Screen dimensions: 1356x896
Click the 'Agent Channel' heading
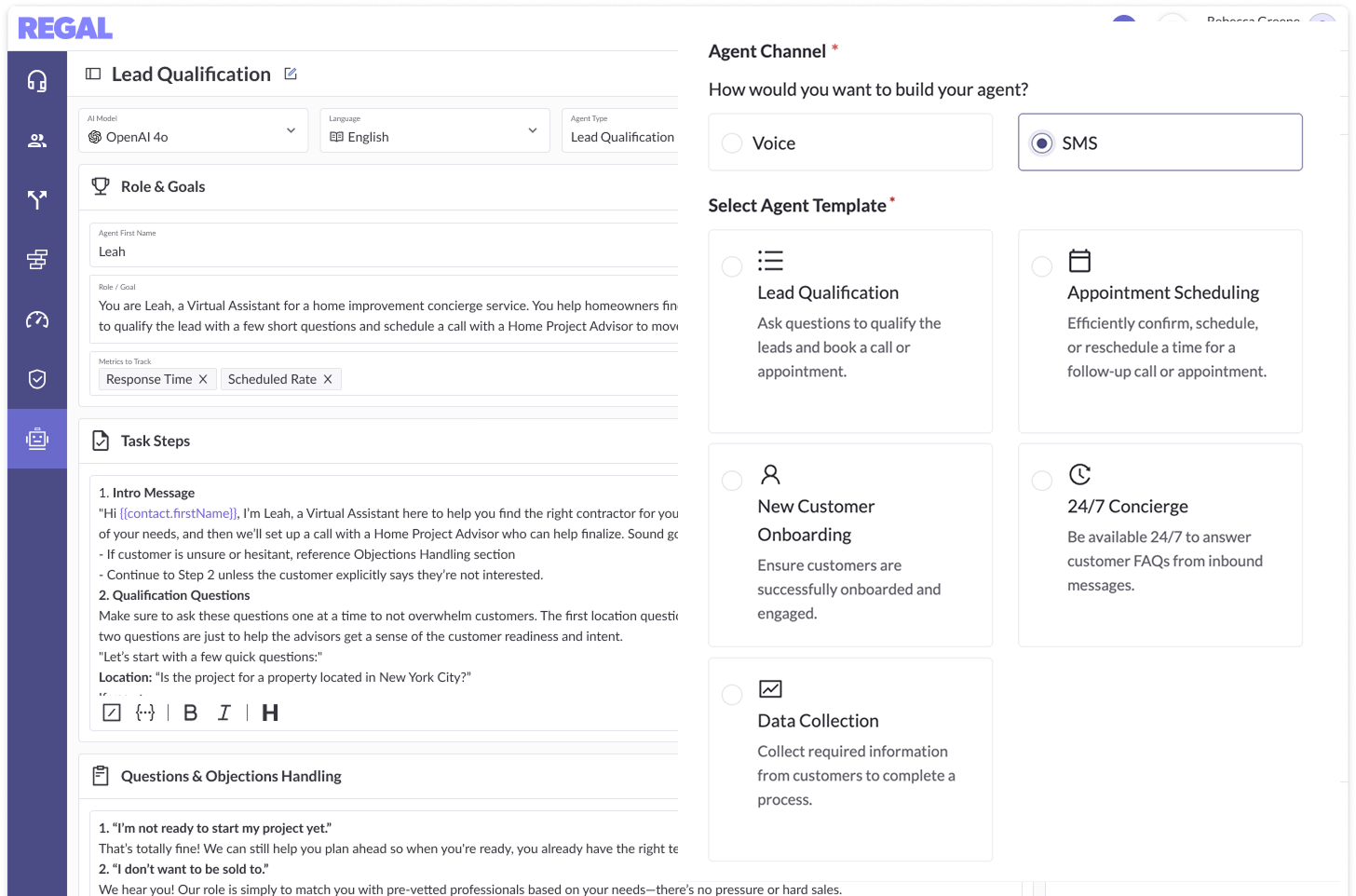click(767, 51)
